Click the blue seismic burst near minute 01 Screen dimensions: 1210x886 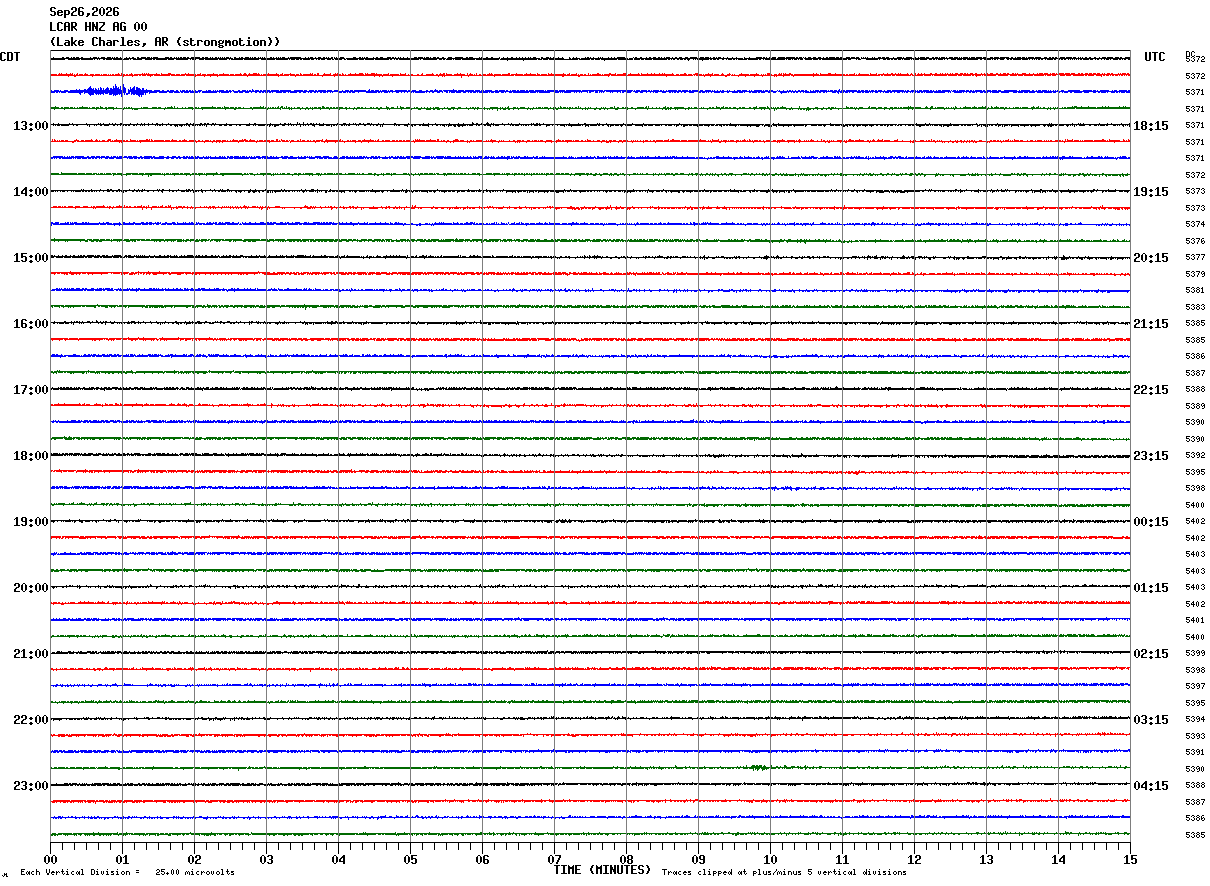tap(117, 91)
